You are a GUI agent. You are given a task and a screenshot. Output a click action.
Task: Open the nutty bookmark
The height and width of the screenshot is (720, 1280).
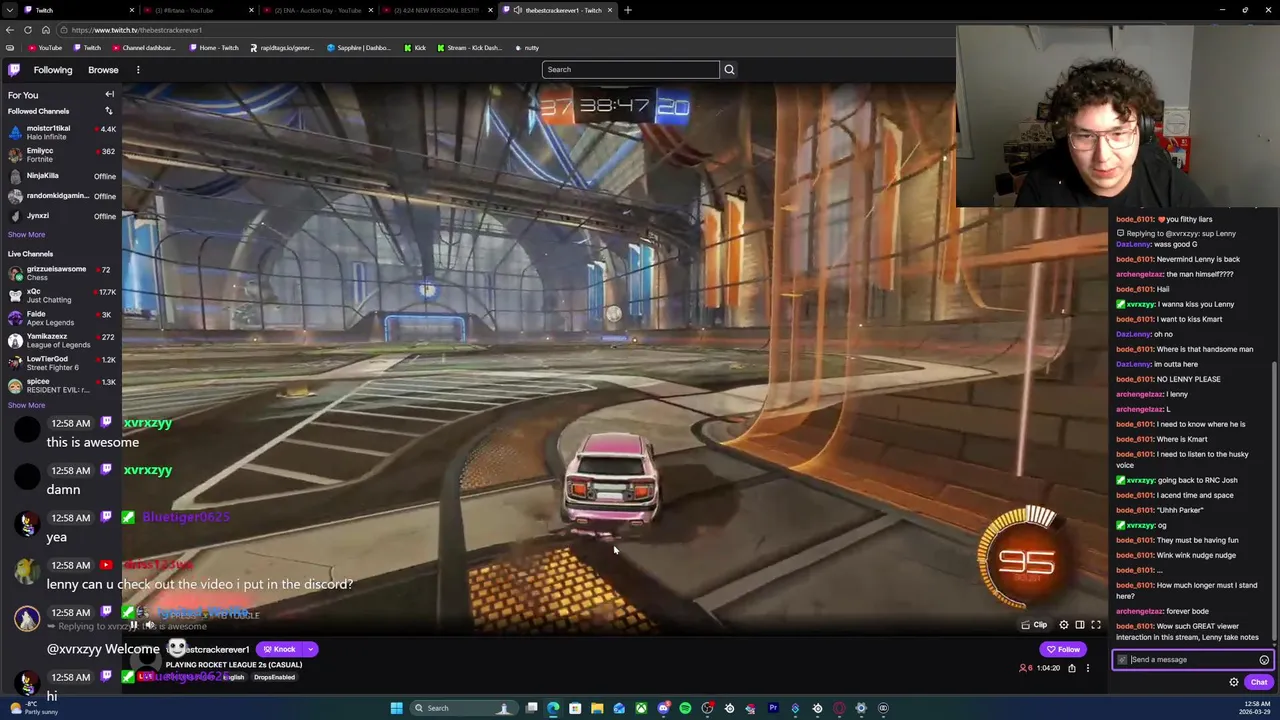pos(527,48)
